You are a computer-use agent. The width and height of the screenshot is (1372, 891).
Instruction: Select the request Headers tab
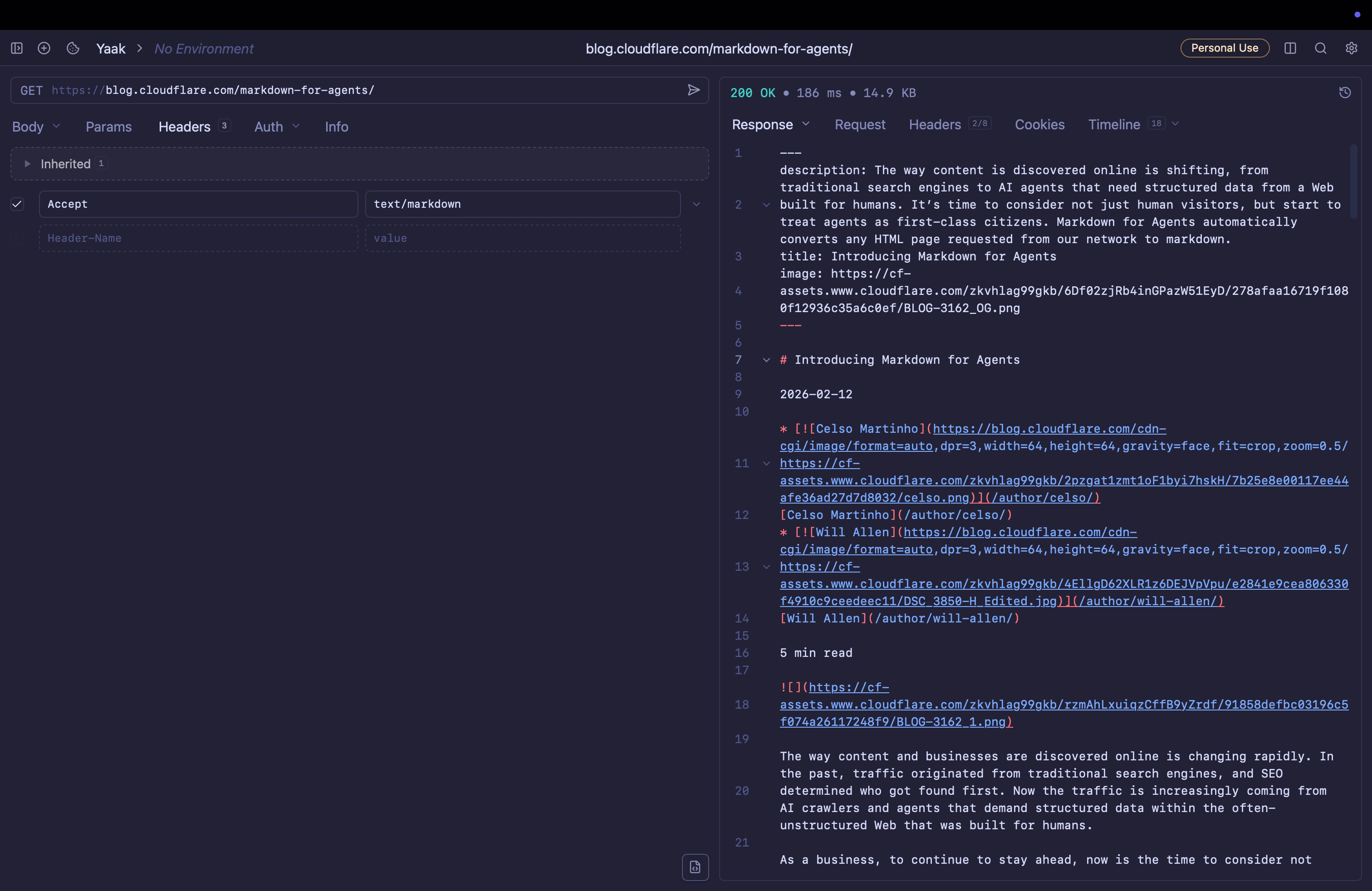(x=194, y=127)
